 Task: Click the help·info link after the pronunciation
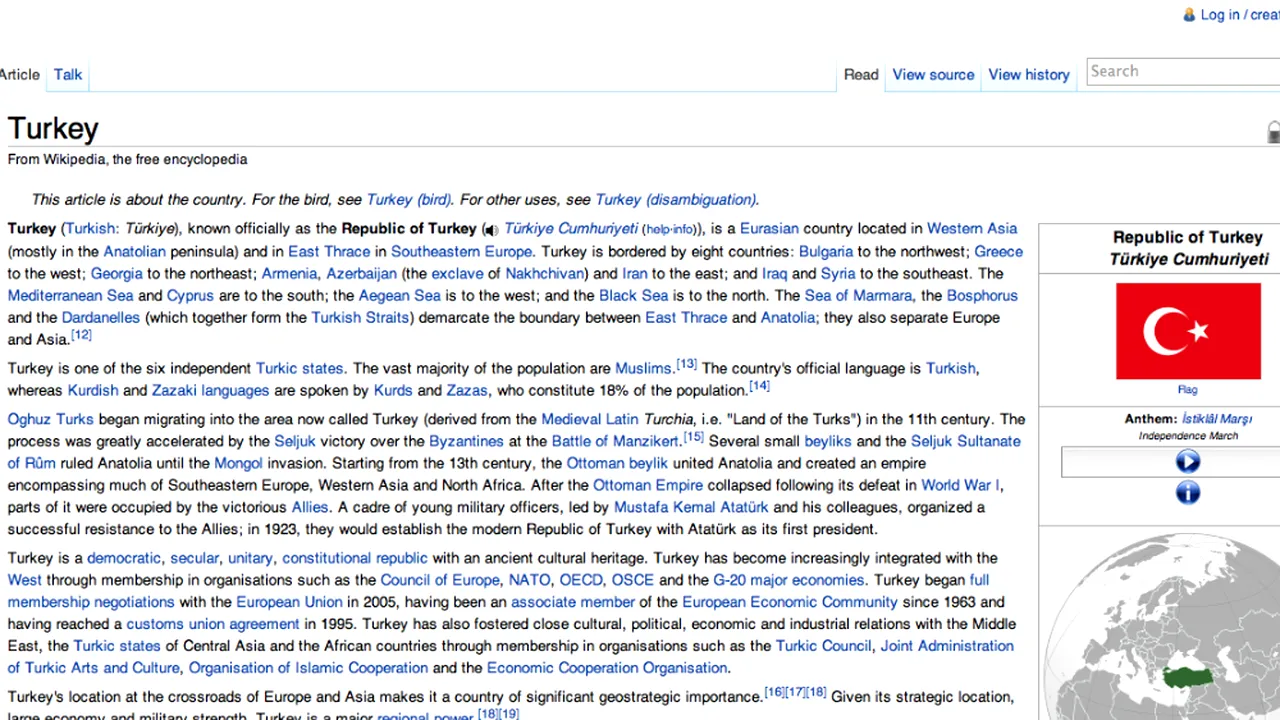coord(668,229)
